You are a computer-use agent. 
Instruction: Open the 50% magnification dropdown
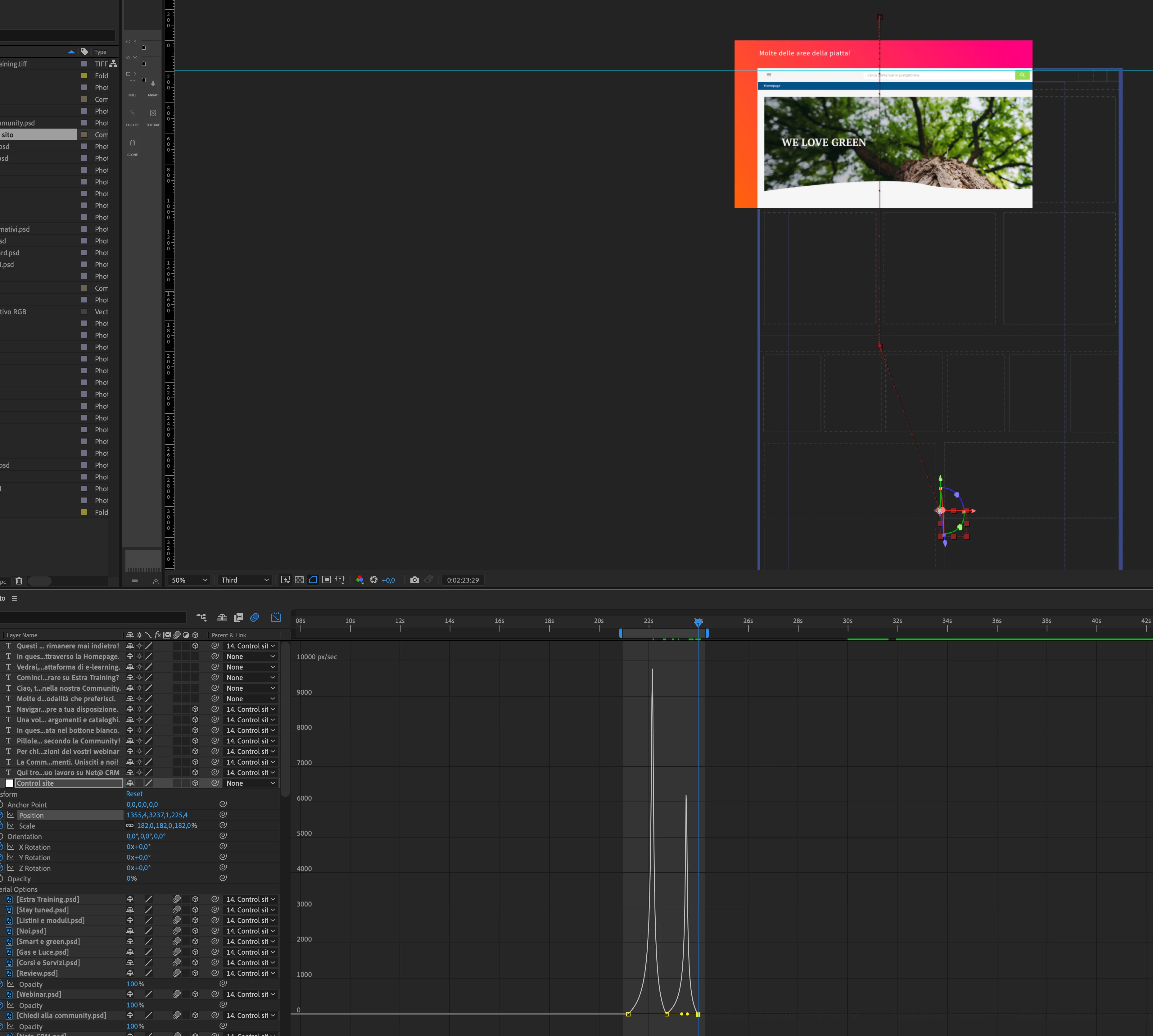coord(189,580)
